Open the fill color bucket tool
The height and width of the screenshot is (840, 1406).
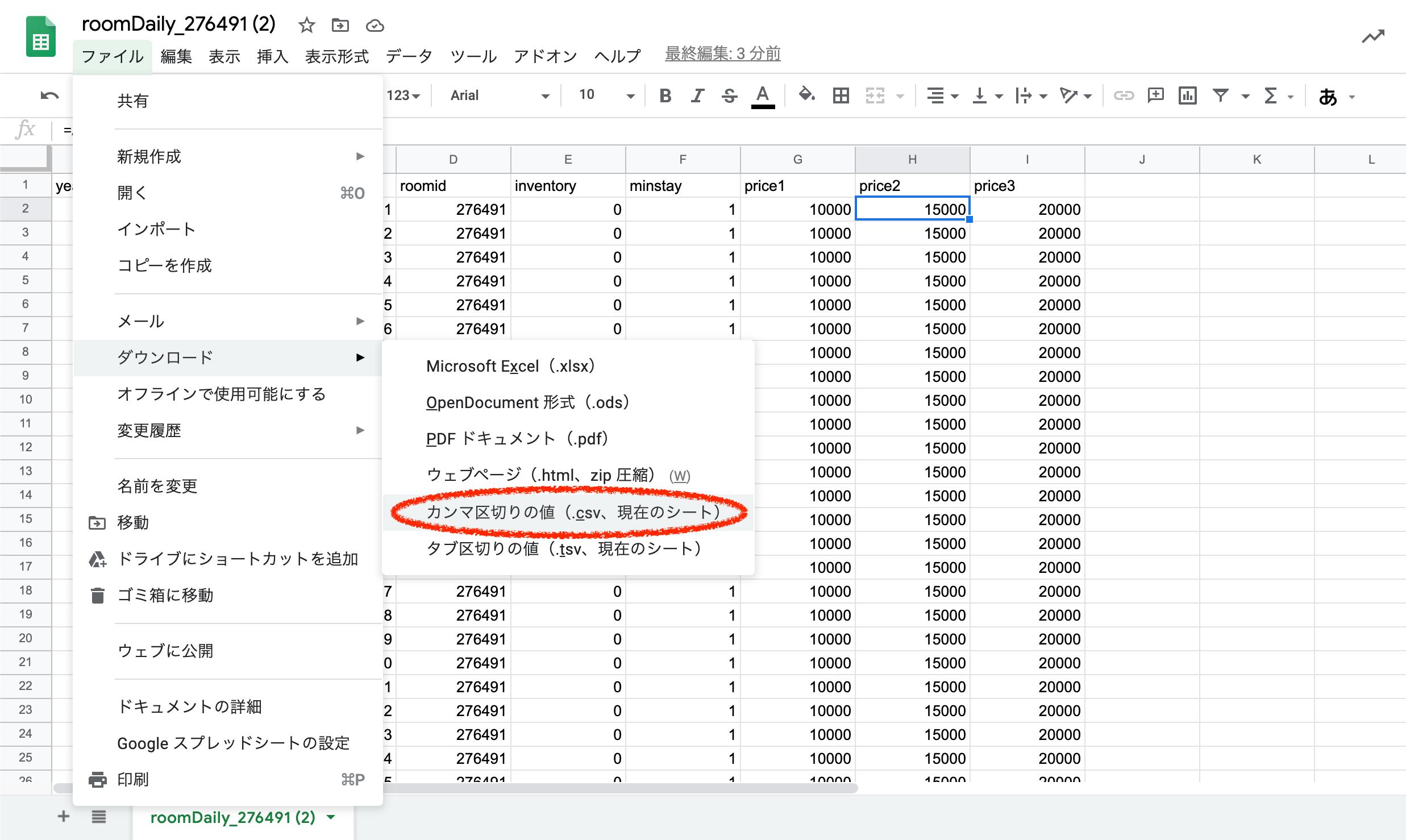pos(806,94)
